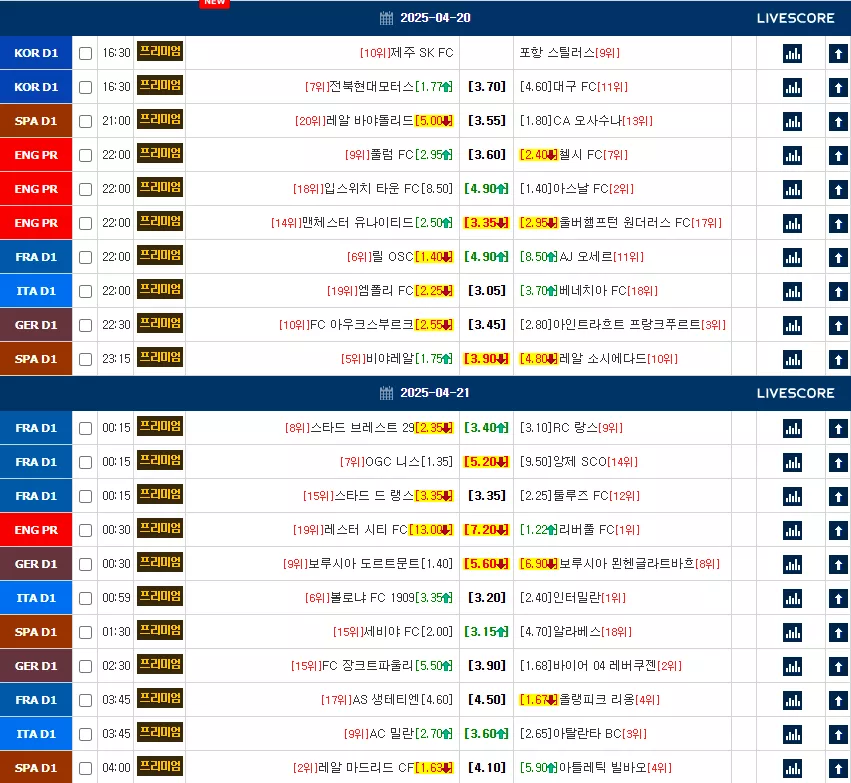The width and height of the screenshot is (851, 783).
Task: Tick checkbox for Dortmund vs Mönchengladbach match
Action: pos(85,564)
